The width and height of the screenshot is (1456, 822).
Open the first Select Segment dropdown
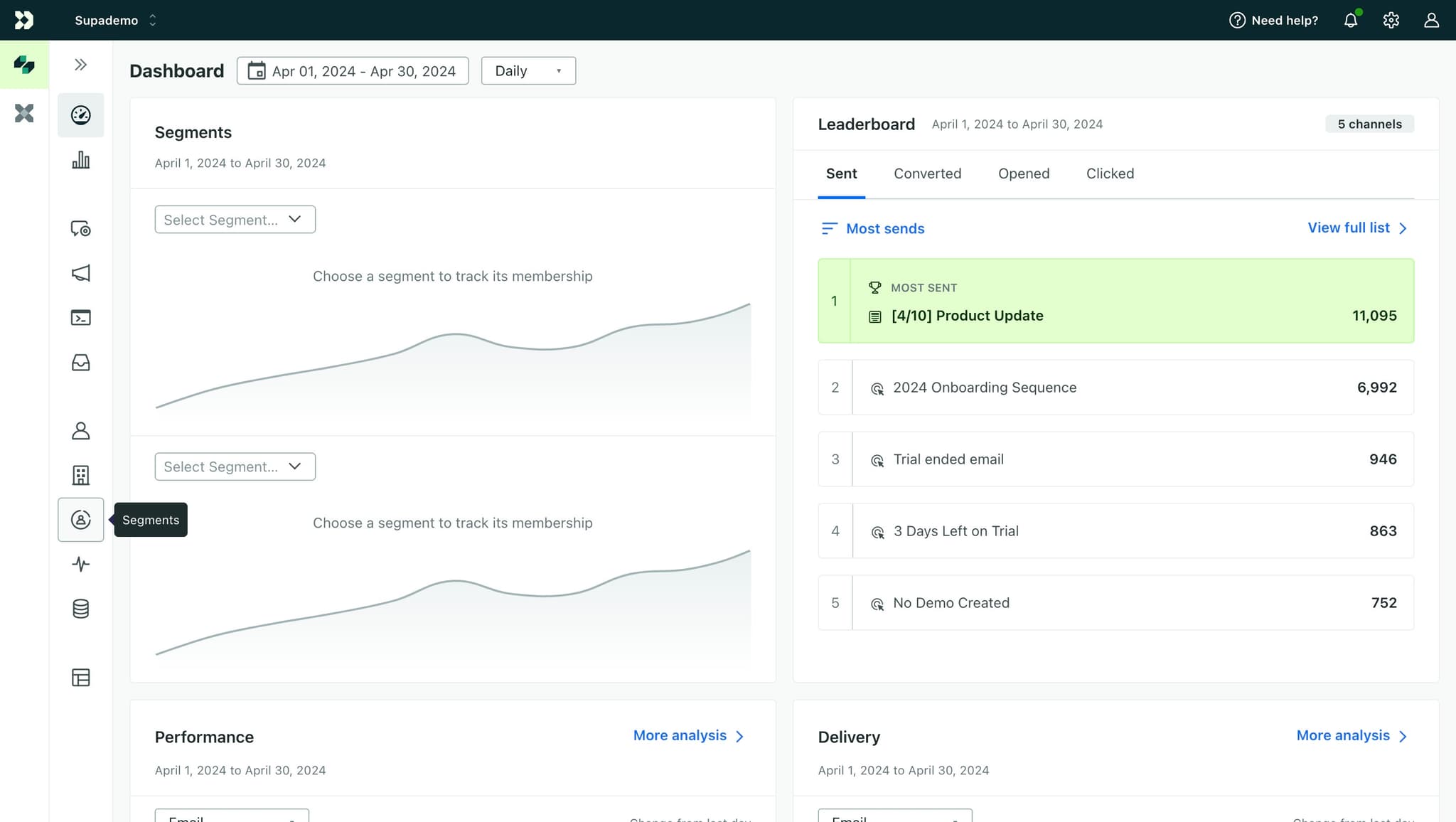235,219
